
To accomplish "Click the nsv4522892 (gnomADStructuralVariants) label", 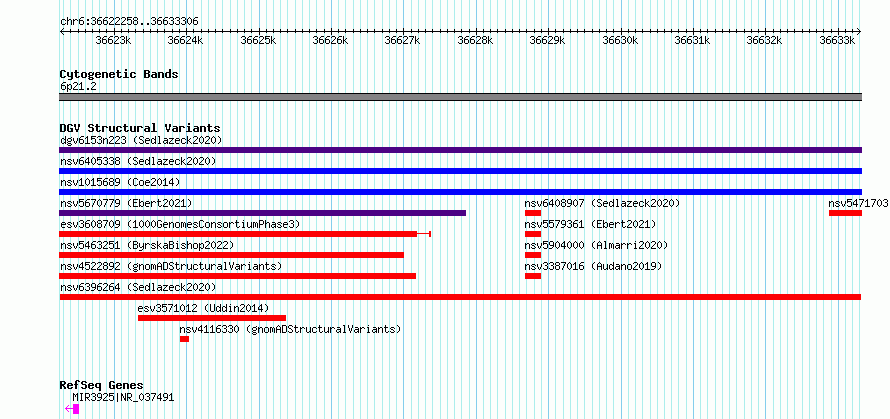I will pyautogui.click(x=171, y=266).
